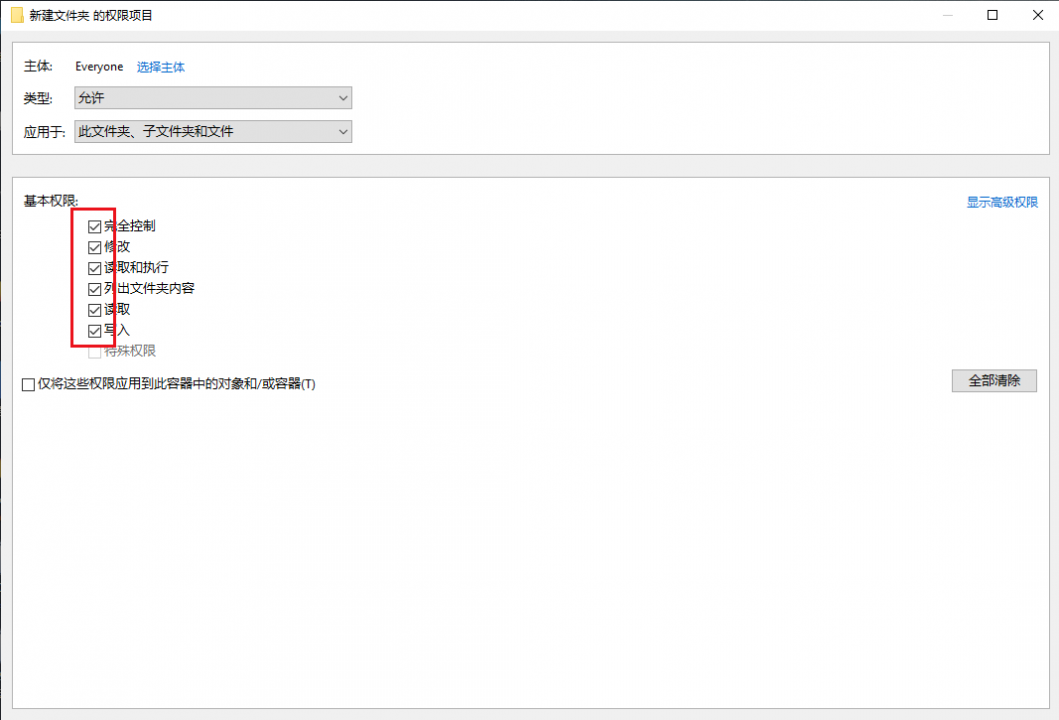This screenshot has height=720, width=1059.
Task: Uncheck the 读取 permission checkbox
Action: click(x=95, y=310)
